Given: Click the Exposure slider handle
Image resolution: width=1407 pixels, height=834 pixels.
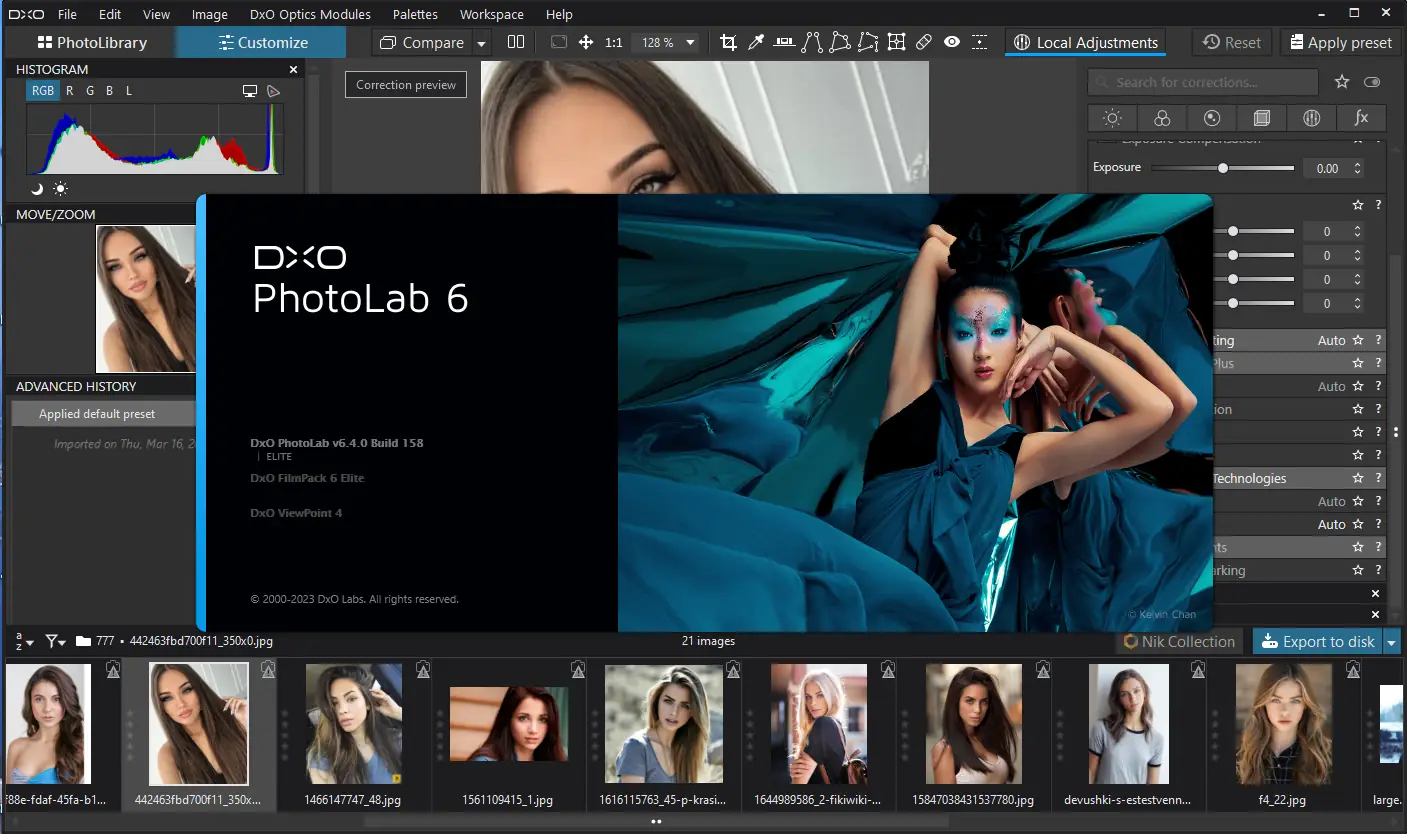Looking at the screenshot, I should pyautogui.click(x=1222, y=168).
